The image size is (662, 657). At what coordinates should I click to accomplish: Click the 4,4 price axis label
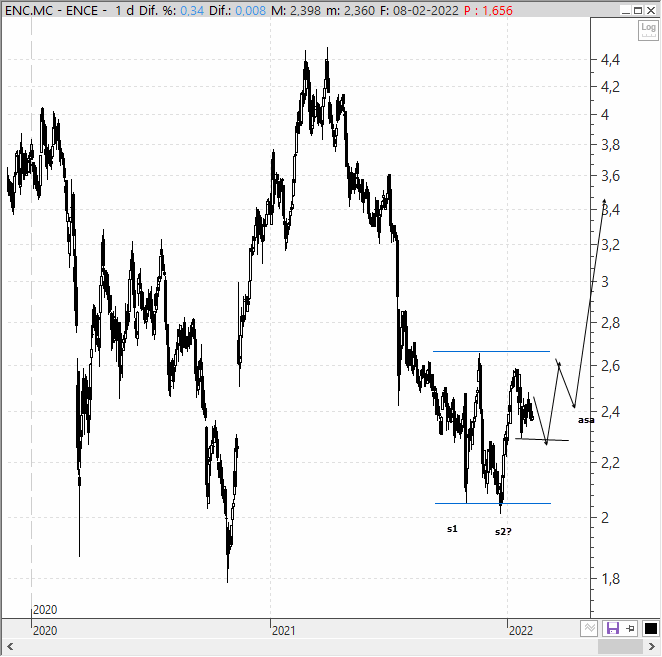click(x=610, y=60)
